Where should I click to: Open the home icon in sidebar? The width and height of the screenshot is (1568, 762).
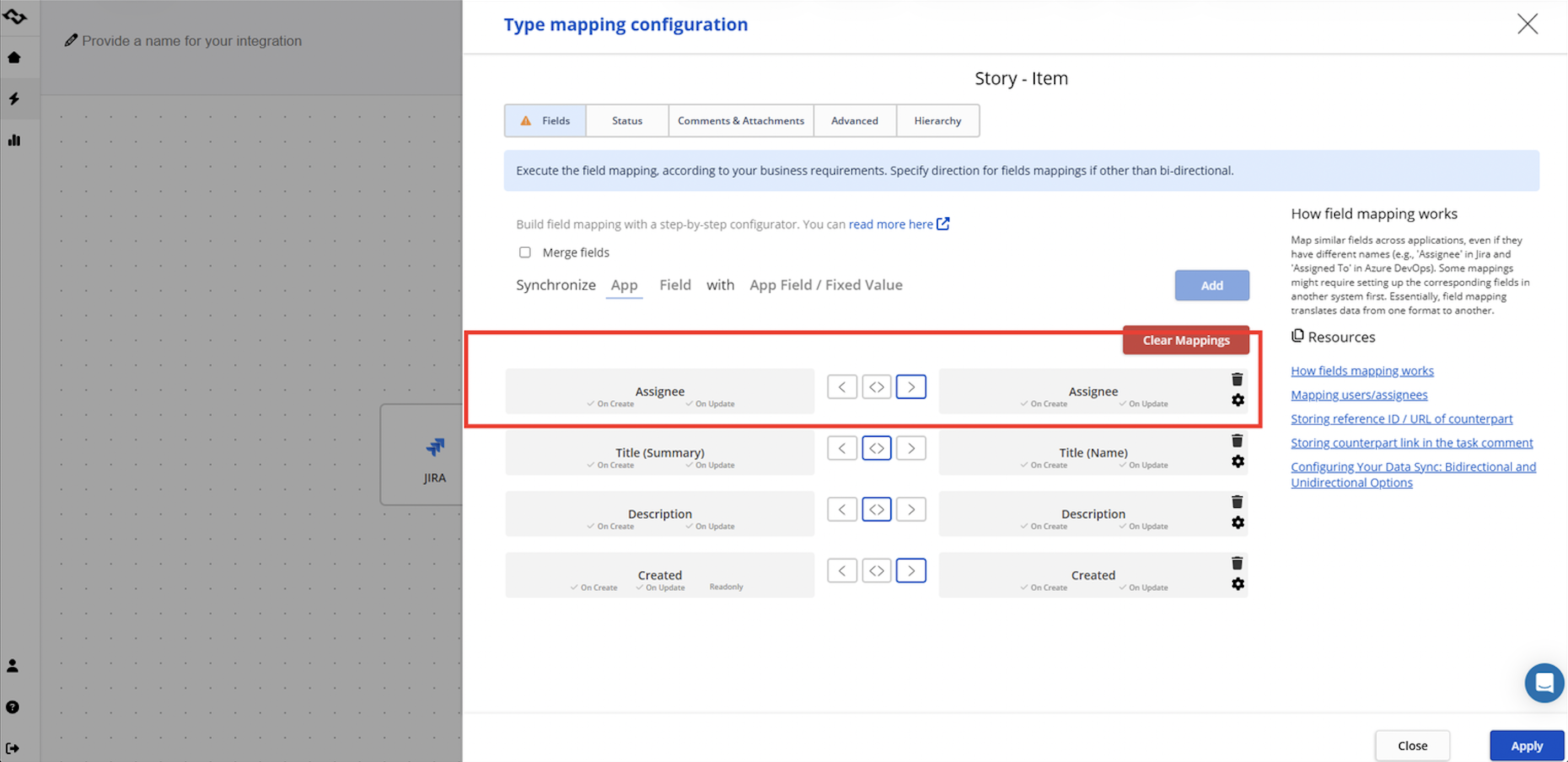tap(14, 57)
